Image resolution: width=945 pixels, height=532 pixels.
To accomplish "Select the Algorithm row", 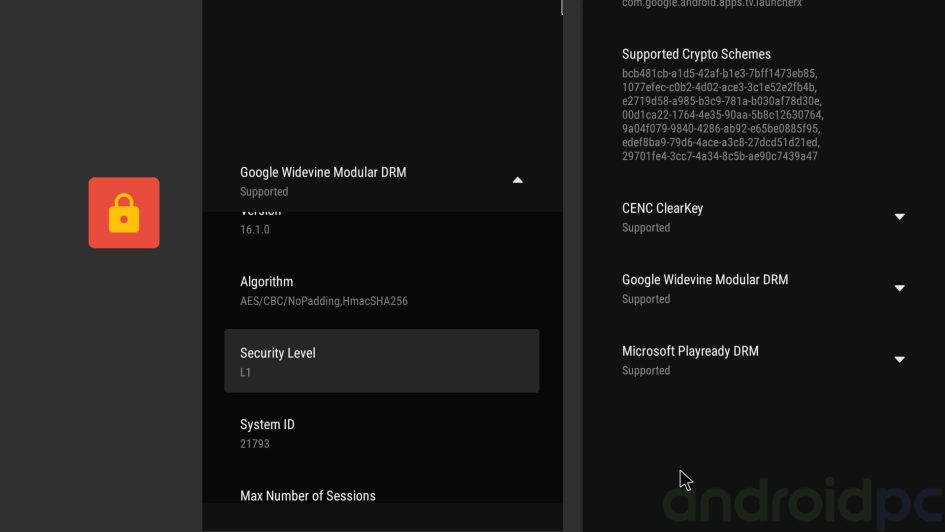I will (381, 290).
